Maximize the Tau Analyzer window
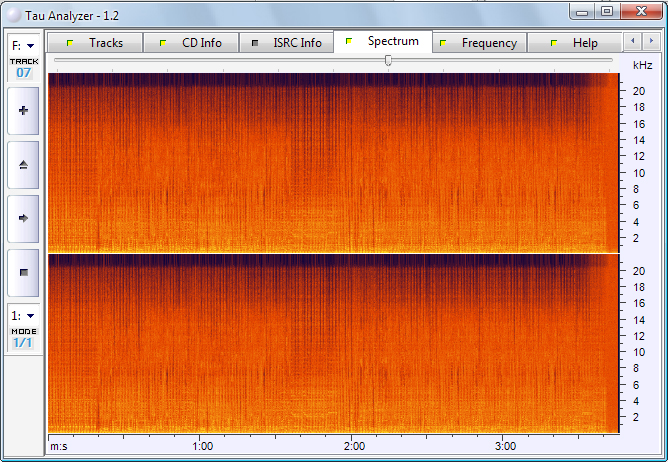This screenshot has width=668, height=462. (607, 10)
